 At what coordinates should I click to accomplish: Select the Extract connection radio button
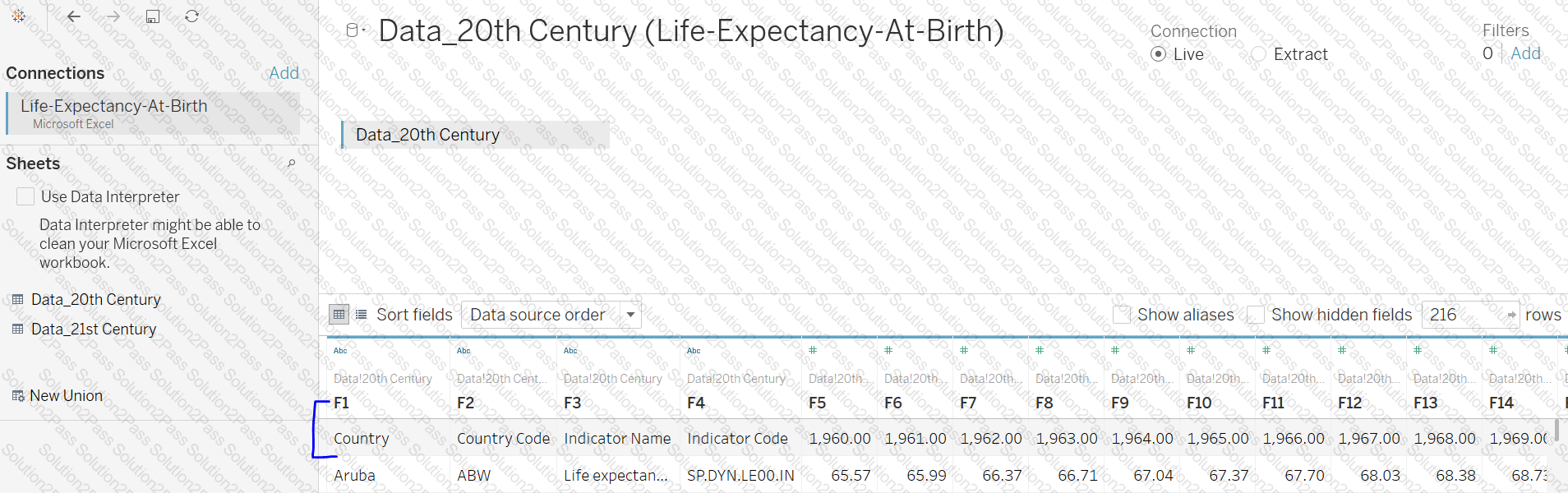click(1258, 54)
